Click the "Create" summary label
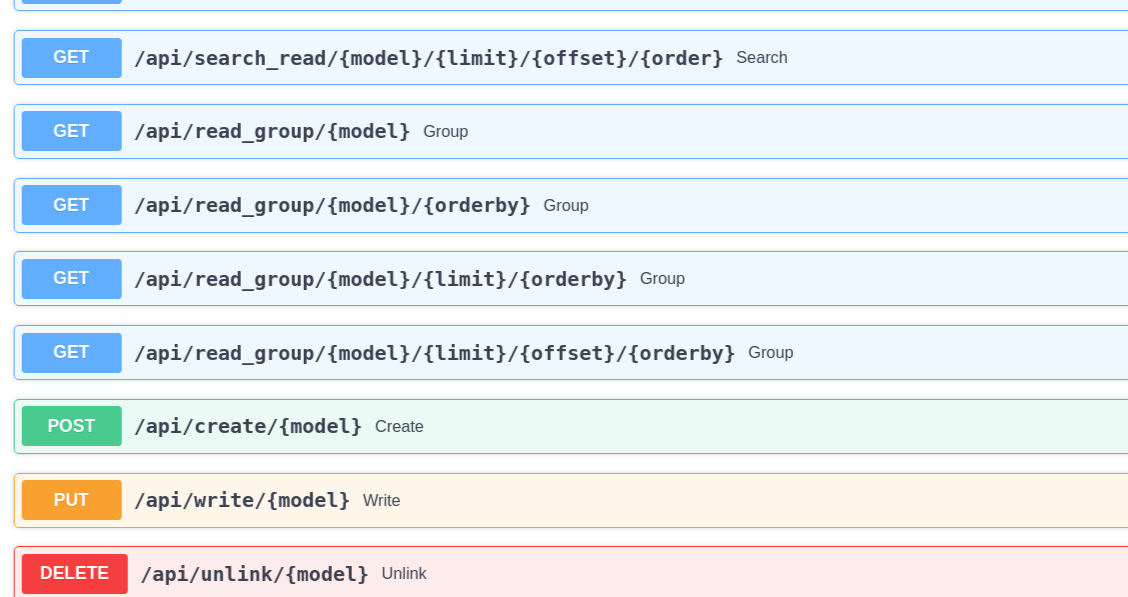 tap(399, 427)
